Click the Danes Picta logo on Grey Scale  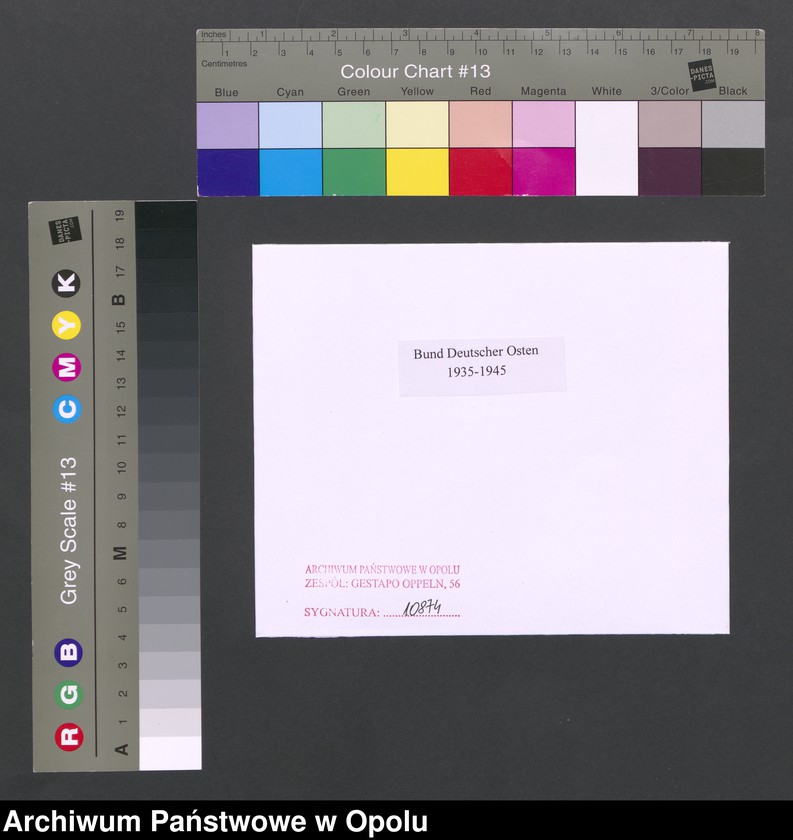coord(64,232)
